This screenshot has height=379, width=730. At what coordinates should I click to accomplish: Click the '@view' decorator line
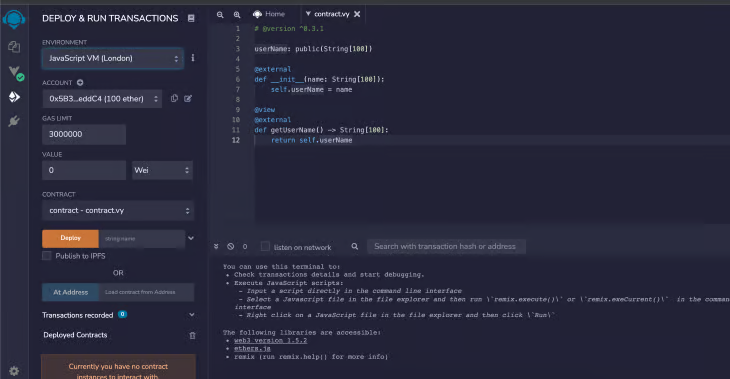point(264,109)
